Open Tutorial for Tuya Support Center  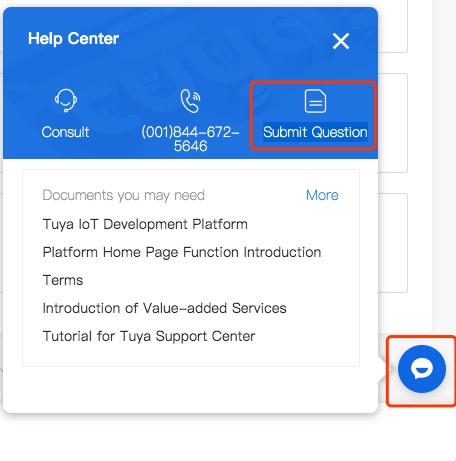tap(149, 336)
